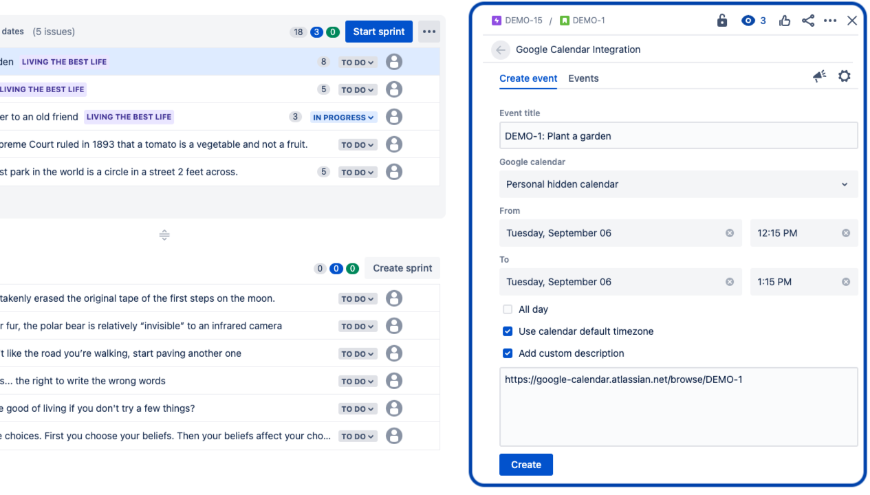Click the thumbs up vote icon
Viewport: 870px width, 495px height.
coord(785,20)
